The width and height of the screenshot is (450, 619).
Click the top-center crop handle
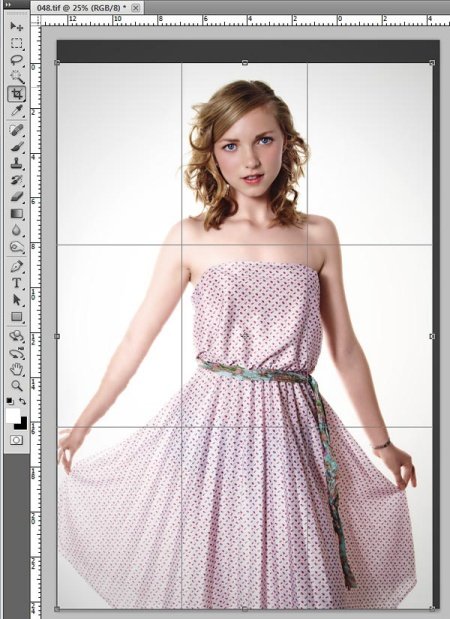coord(245,62)
